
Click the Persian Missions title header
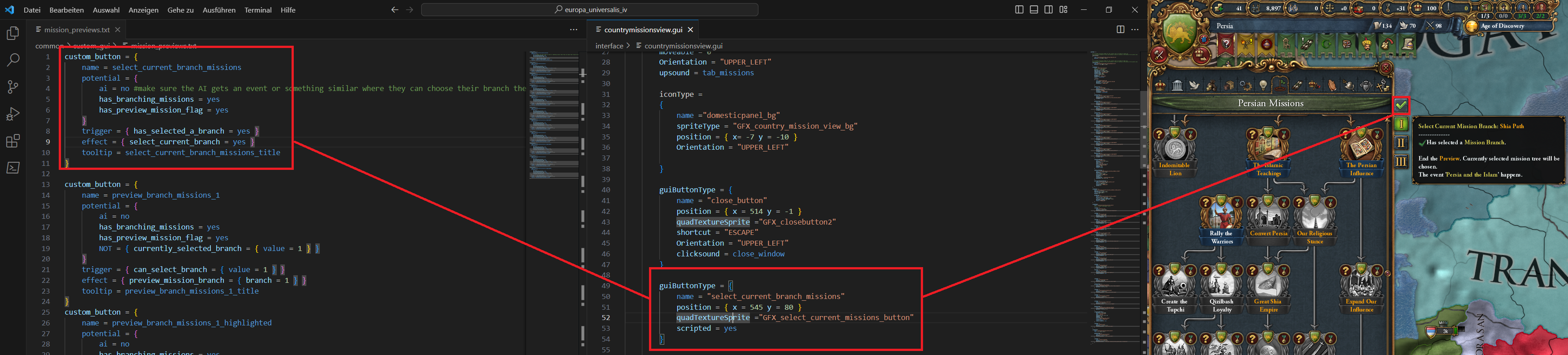(1270, 104)
